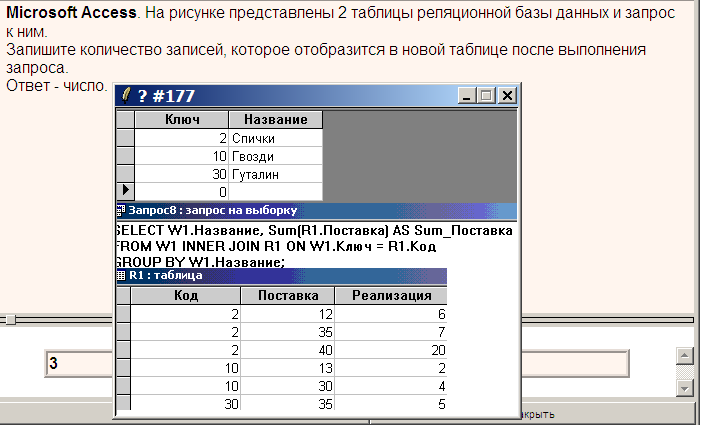Screen dimensions: 706x425
Task: Click the SELECT line of the SQL query
Action: tap(314, 231)
